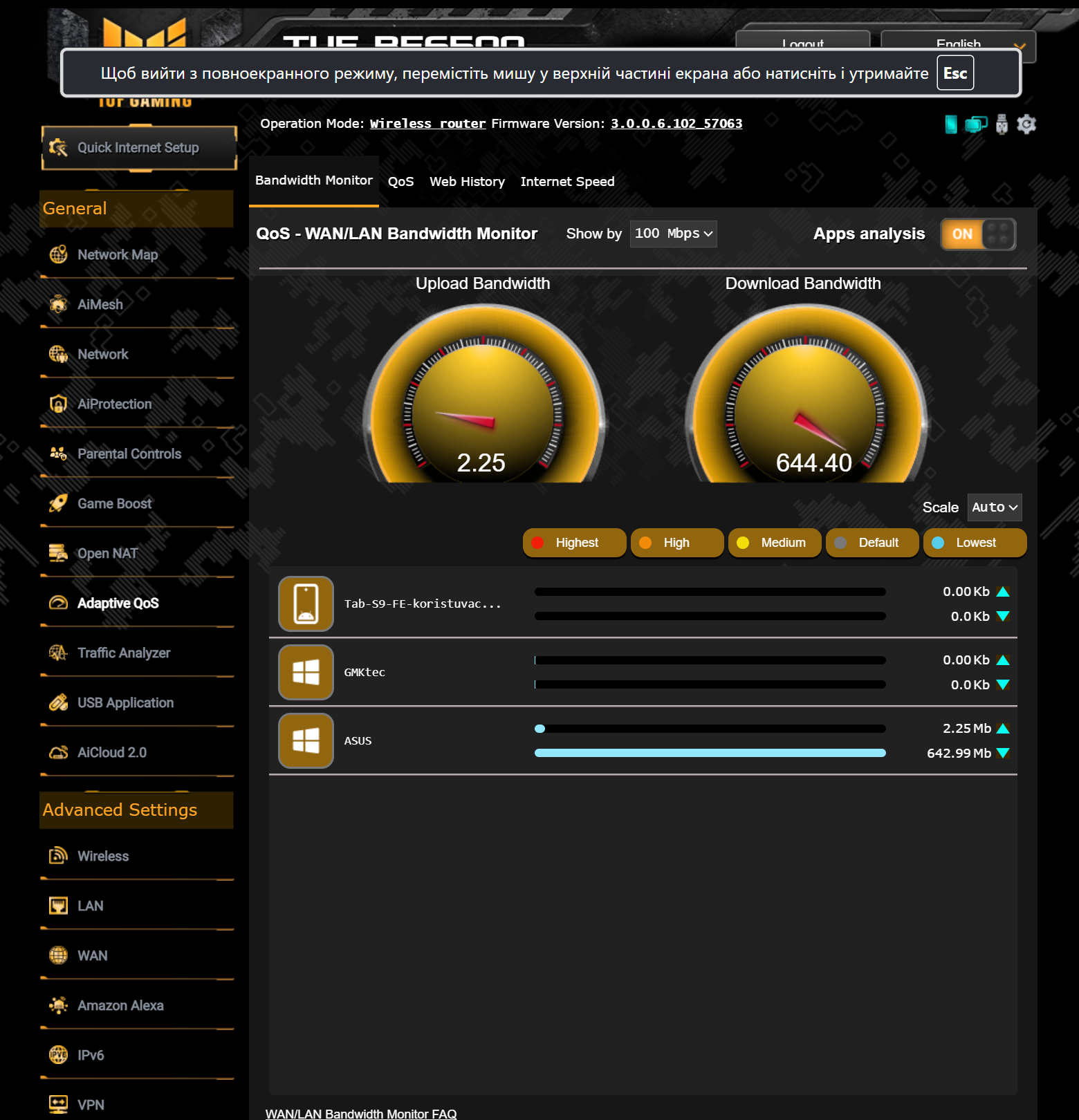1079x1120 pixels.
Task: Open the Game Boost menu label
Action: [114, 503]
